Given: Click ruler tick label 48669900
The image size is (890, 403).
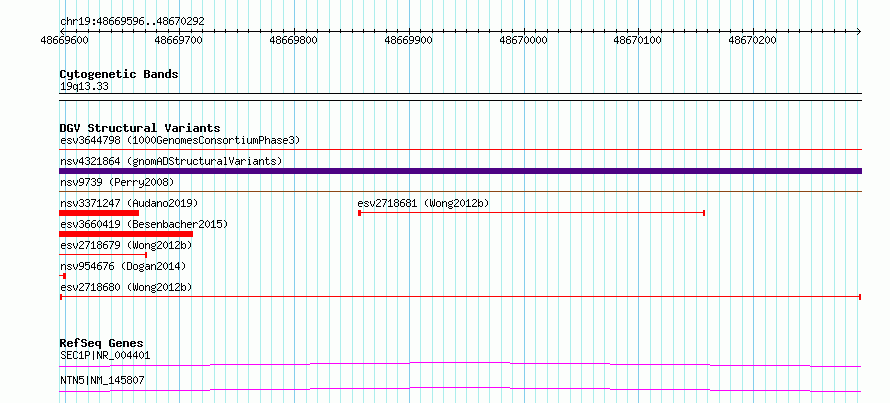Looking at the screenshot, I should (x=408, y=41).
